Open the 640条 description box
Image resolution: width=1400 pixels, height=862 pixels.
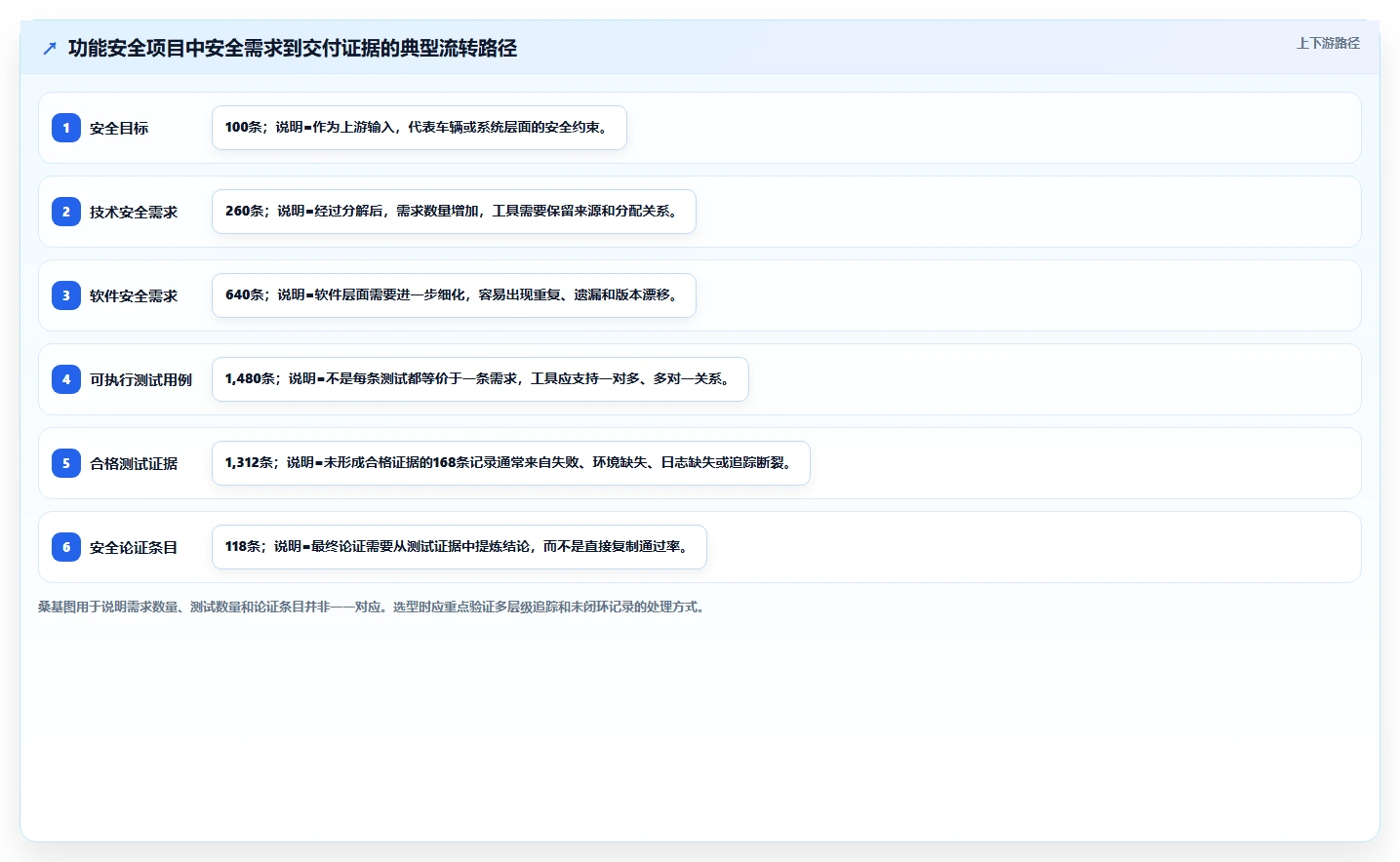pos(454,295)
